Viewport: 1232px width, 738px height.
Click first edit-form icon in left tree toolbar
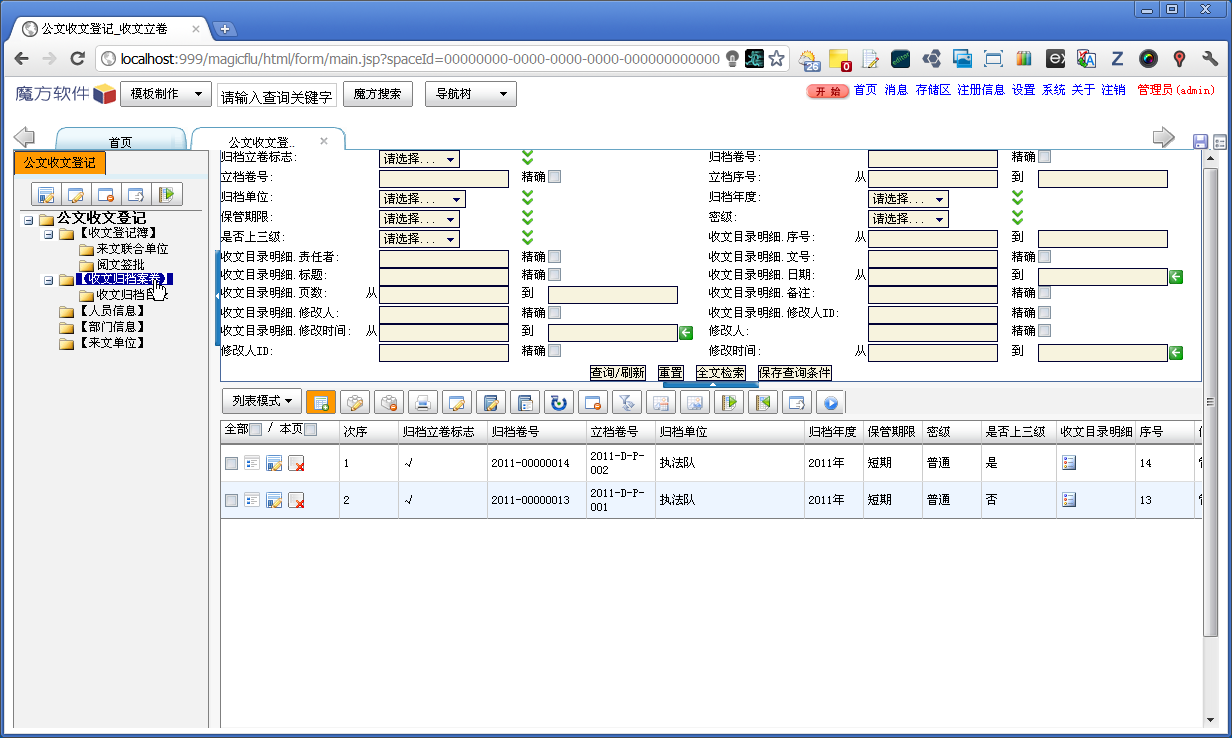(45, 194)
